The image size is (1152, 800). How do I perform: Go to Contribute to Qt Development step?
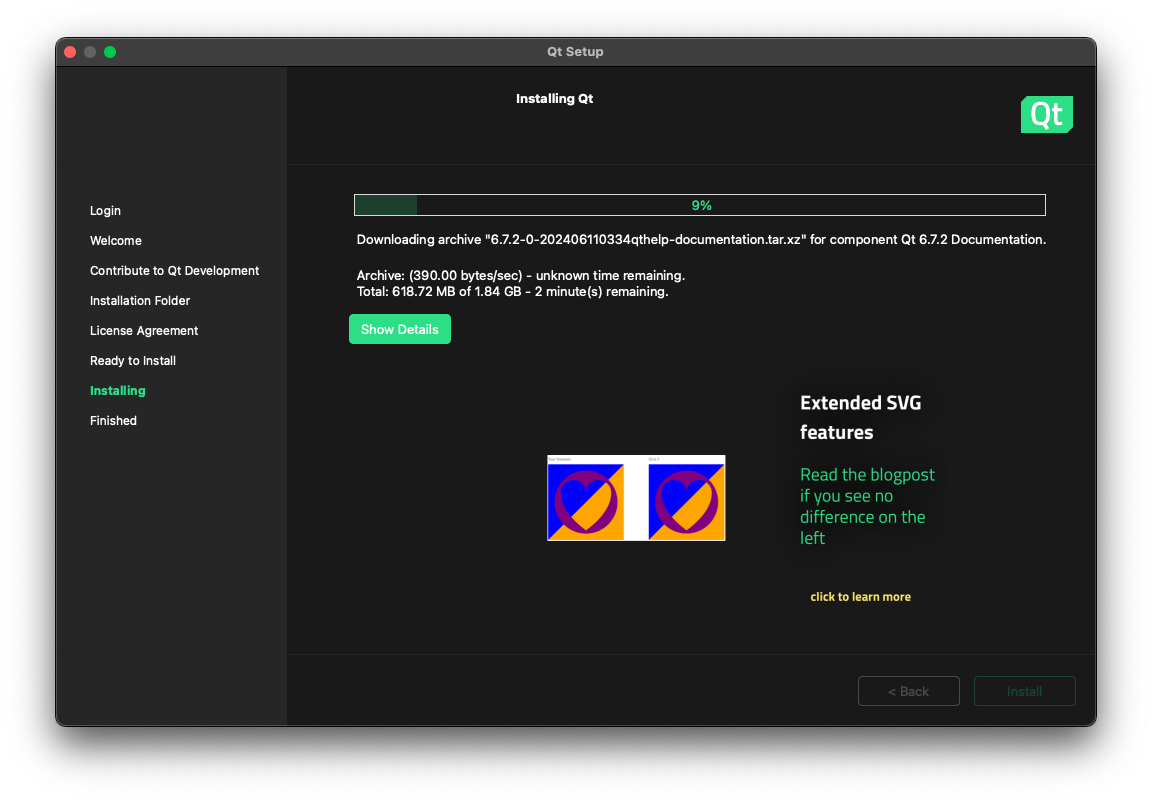point(174,271)
